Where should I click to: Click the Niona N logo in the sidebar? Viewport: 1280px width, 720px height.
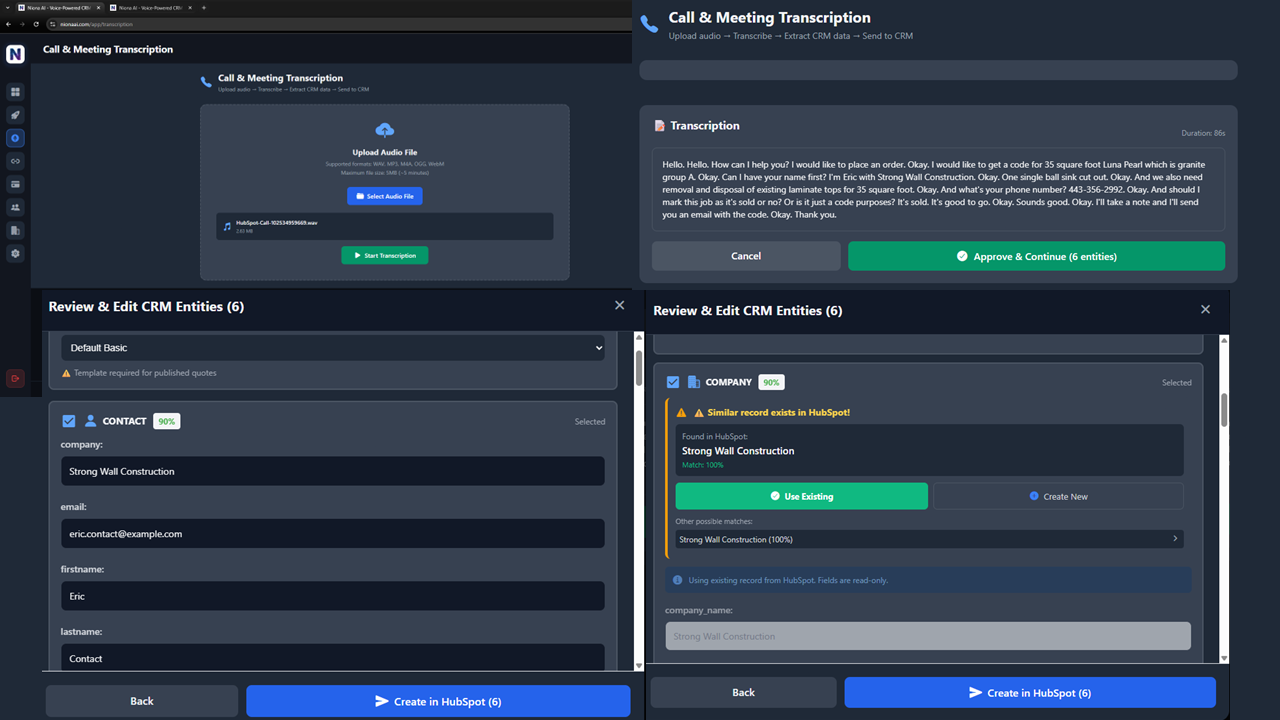[15, 55]
